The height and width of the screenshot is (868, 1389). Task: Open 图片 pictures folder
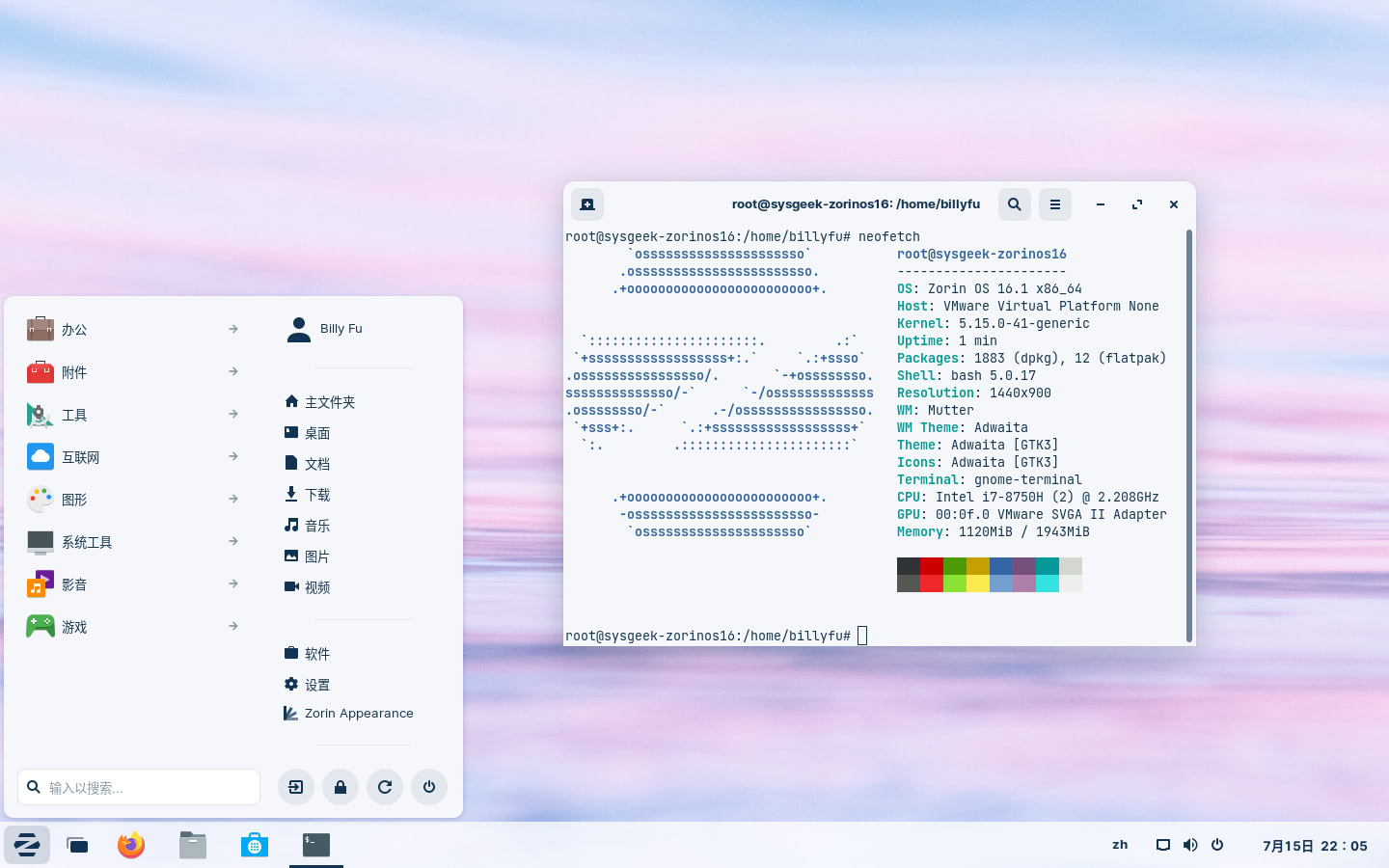[307, 556]
